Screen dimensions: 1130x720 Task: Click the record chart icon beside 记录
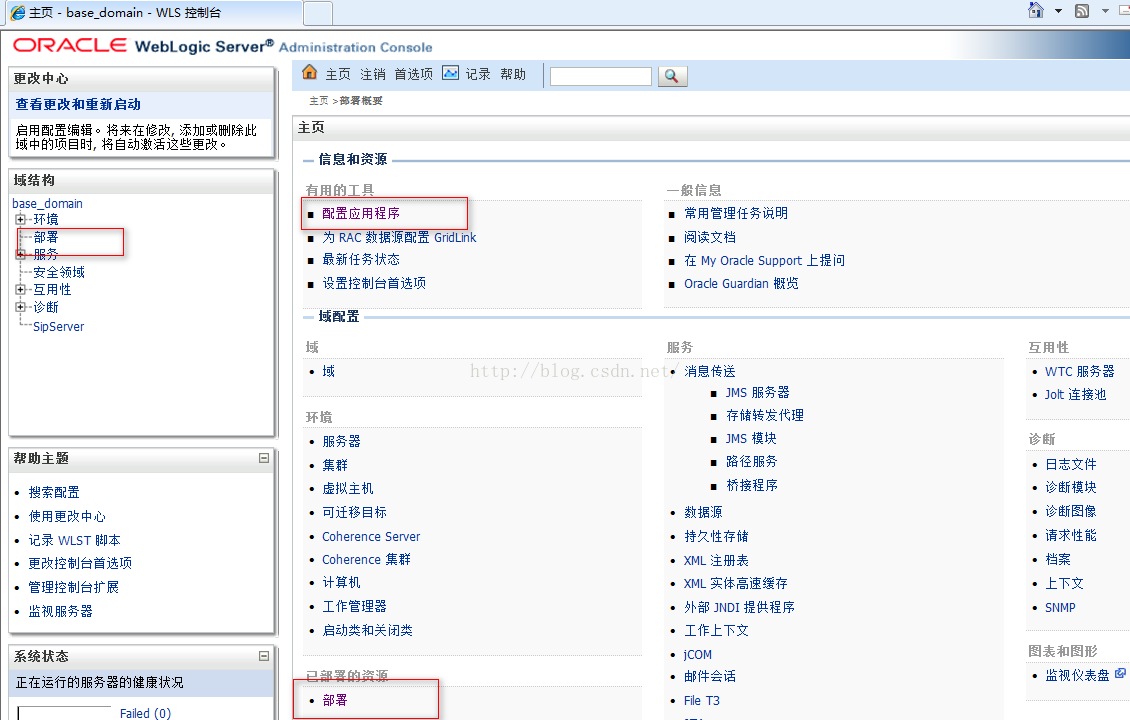(x=450, y=73)
